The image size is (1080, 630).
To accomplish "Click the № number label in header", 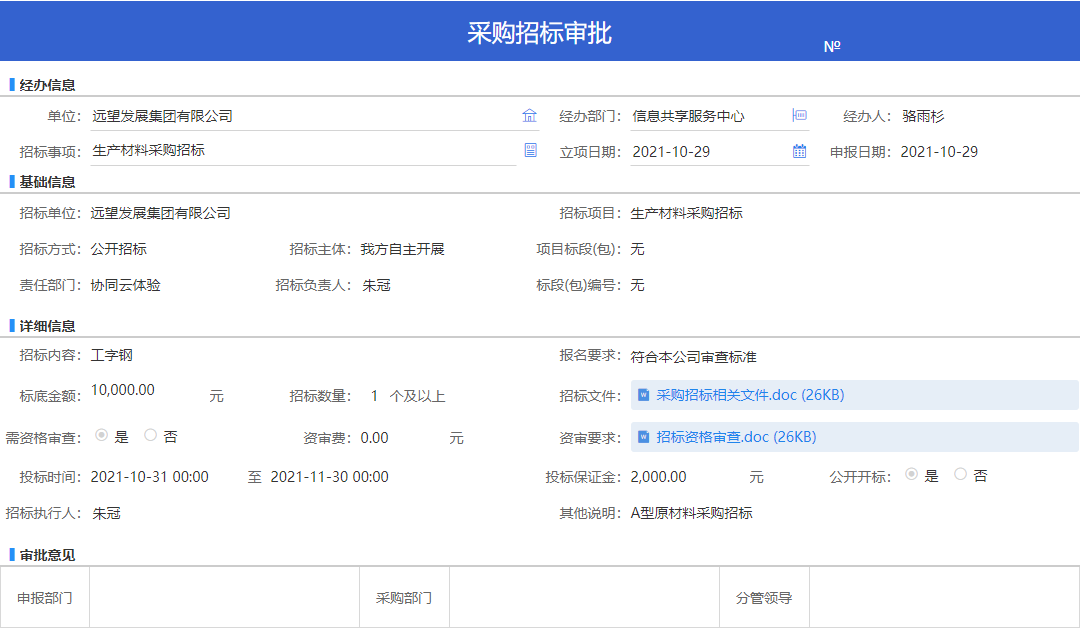I will [832, 46].
